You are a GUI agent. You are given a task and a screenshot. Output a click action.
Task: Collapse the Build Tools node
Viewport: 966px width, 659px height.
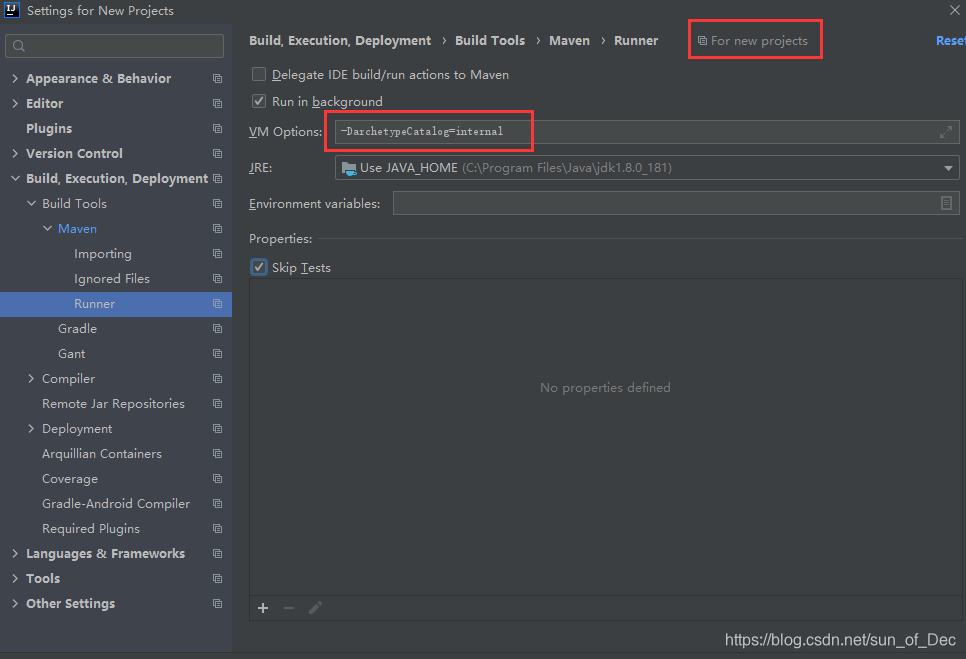tap(31, 203)
